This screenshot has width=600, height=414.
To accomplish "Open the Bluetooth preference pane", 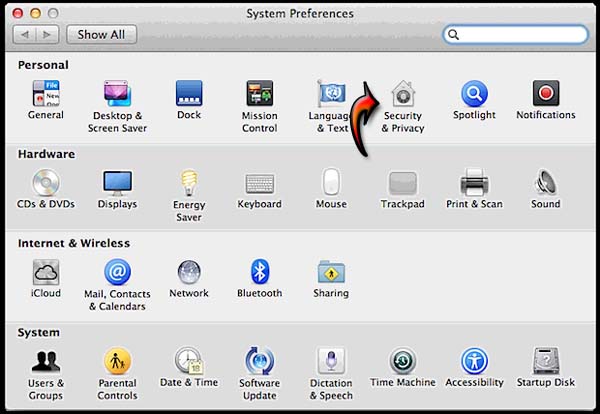I will (260, 272).
